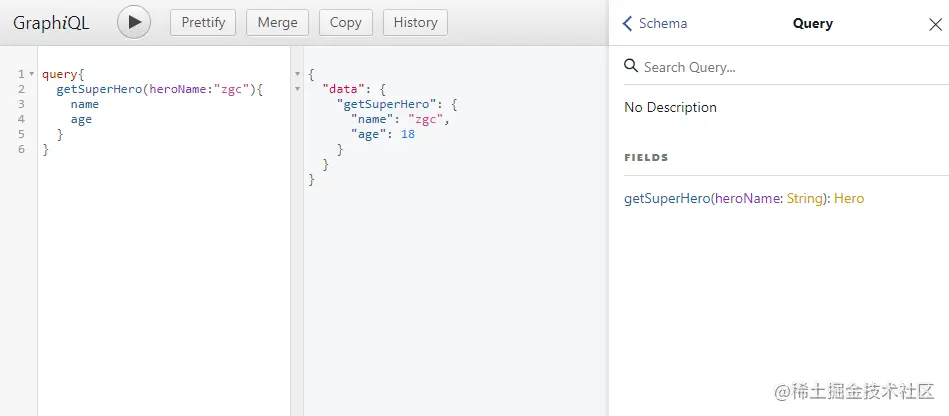Image resolution: width=949 pixels, height=416 pixels.
Task: Open the getSuperHero field documentation
Action: coord(665,199)
